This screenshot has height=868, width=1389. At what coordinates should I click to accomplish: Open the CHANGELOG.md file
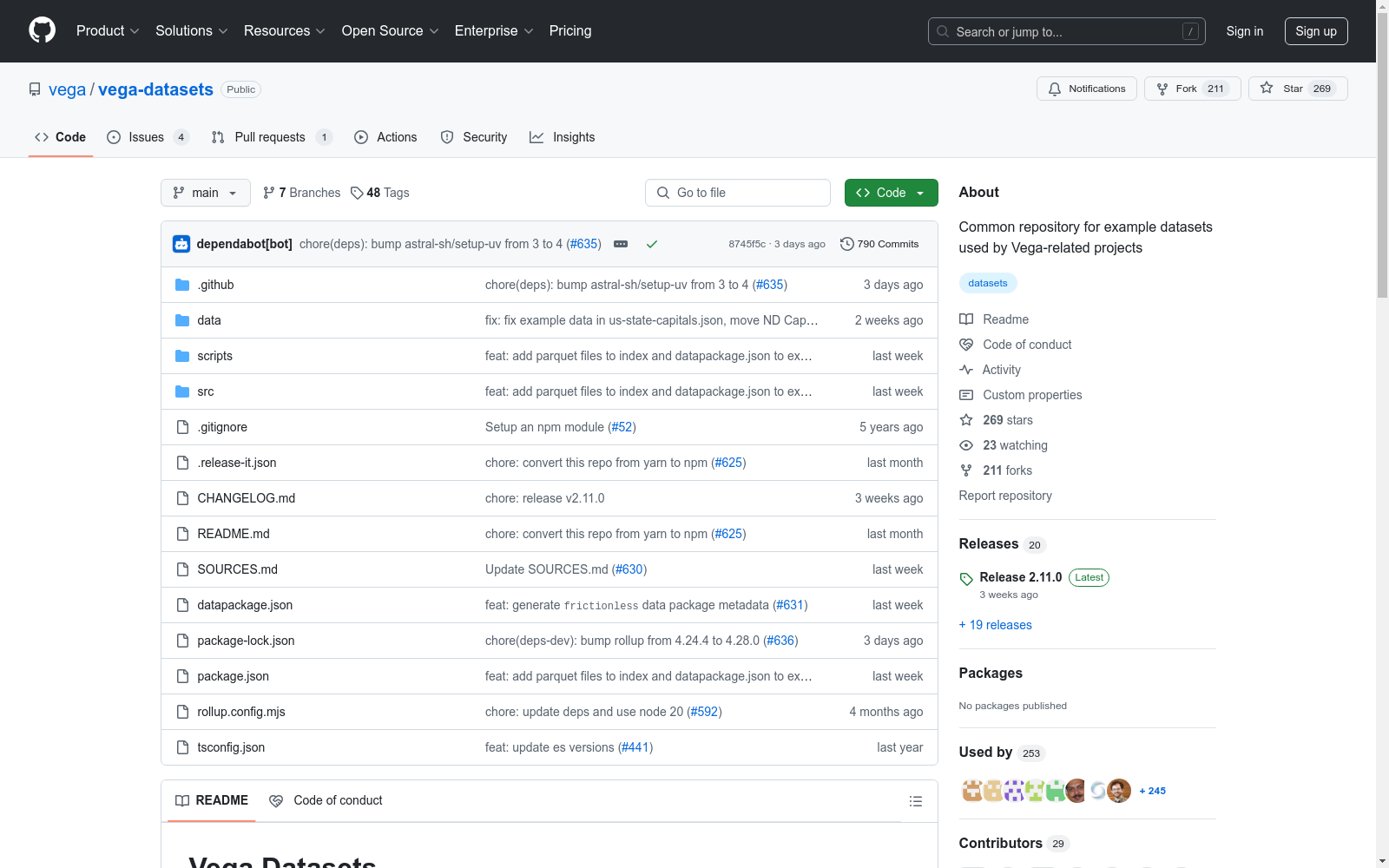pos(247,498)
